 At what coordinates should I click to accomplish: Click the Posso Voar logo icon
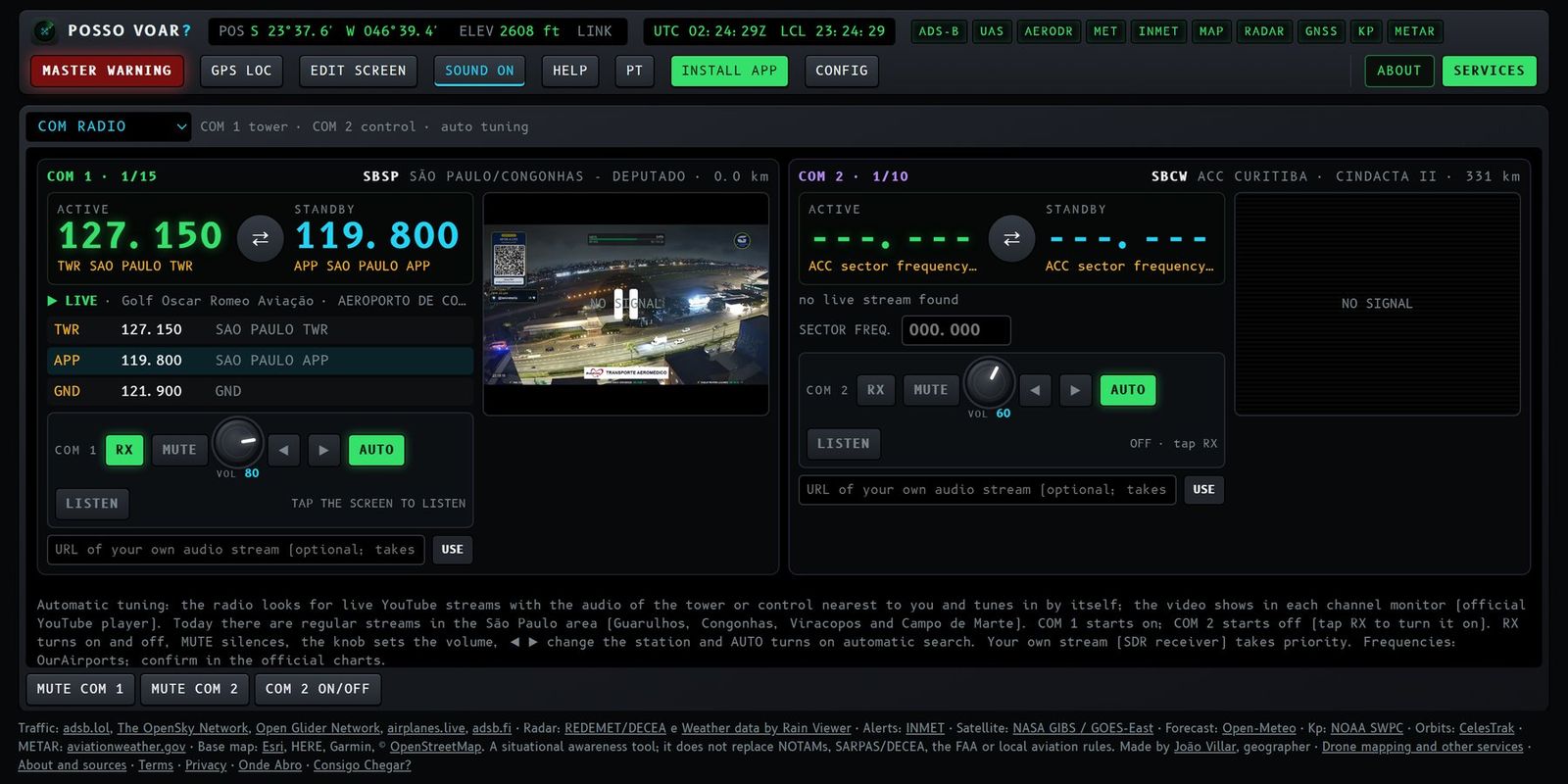[44, 31]
